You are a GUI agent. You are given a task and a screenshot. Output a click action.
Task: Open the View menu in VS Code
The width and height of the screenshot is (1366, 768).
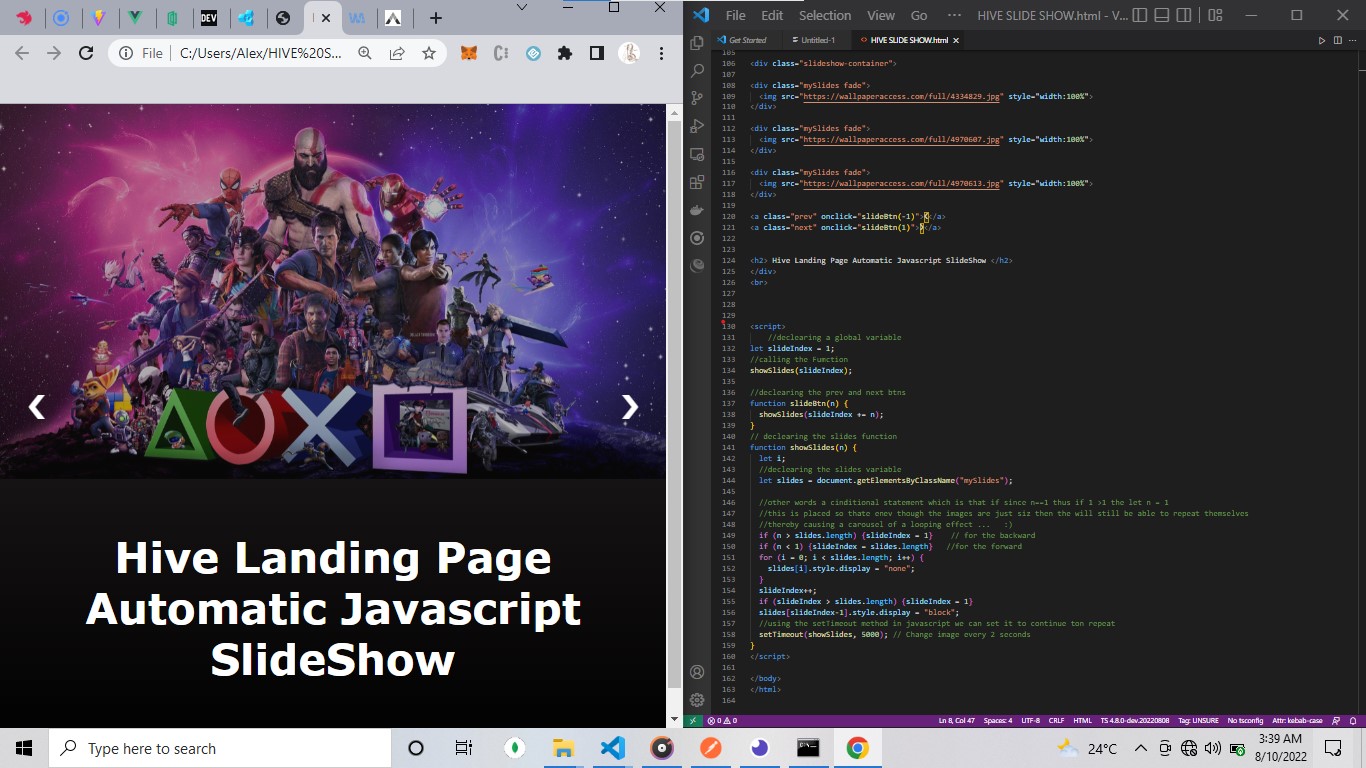881,15
